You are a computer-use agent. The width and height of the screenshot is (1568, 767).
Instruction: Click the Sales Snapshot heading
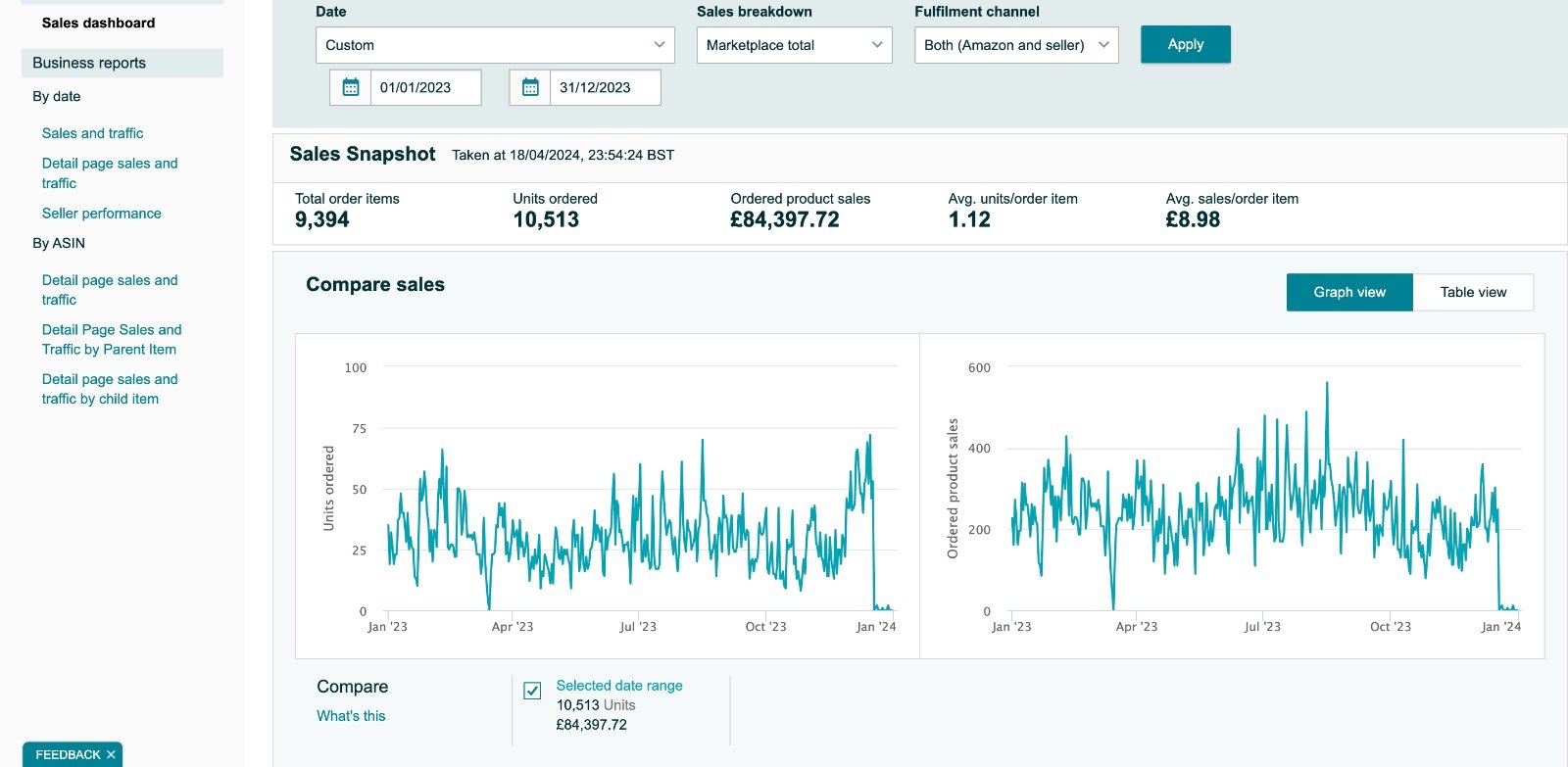pyautogui.click(x=363, y=154)
